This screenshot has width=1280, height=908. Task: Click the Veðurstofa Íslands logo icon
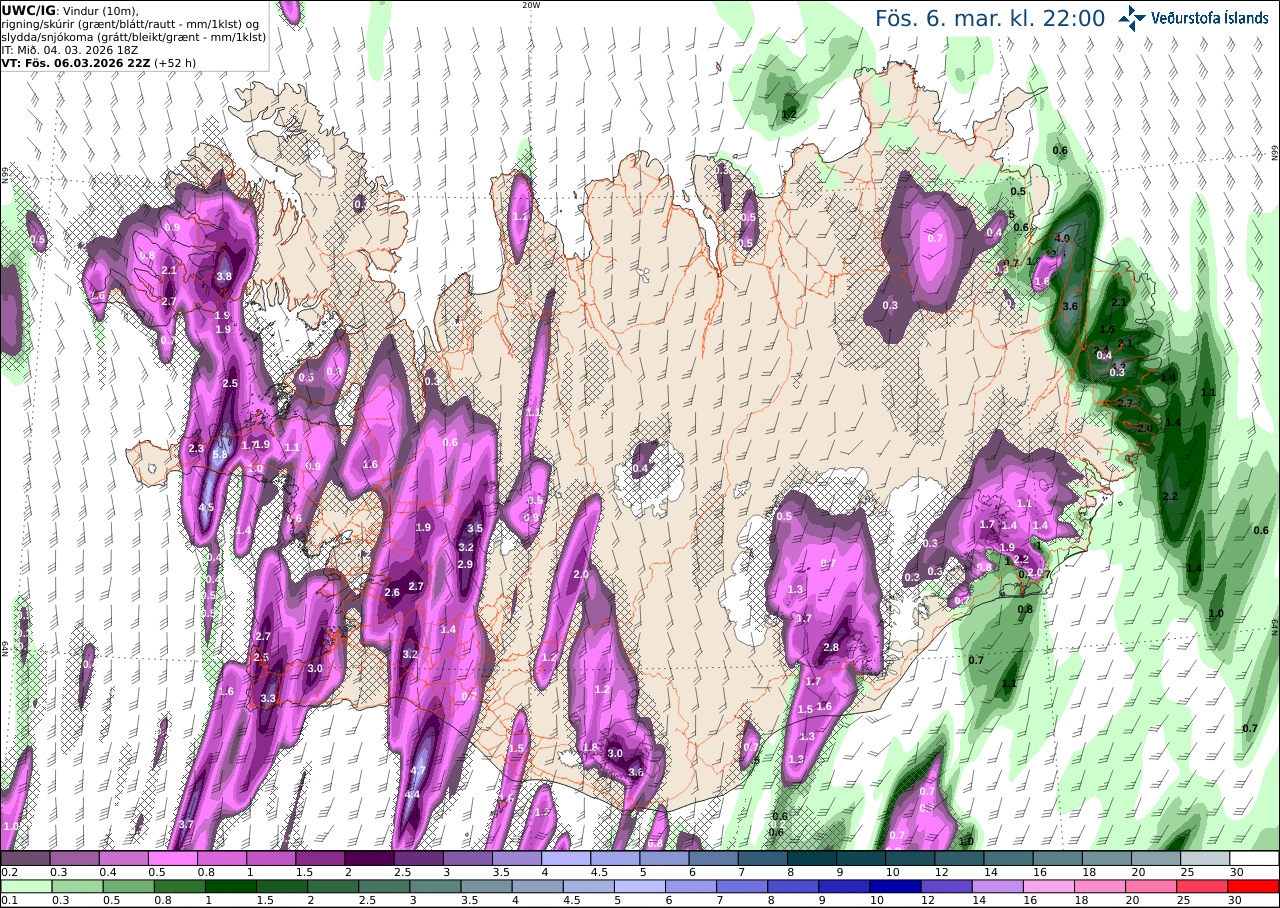tap(1132, 17)
